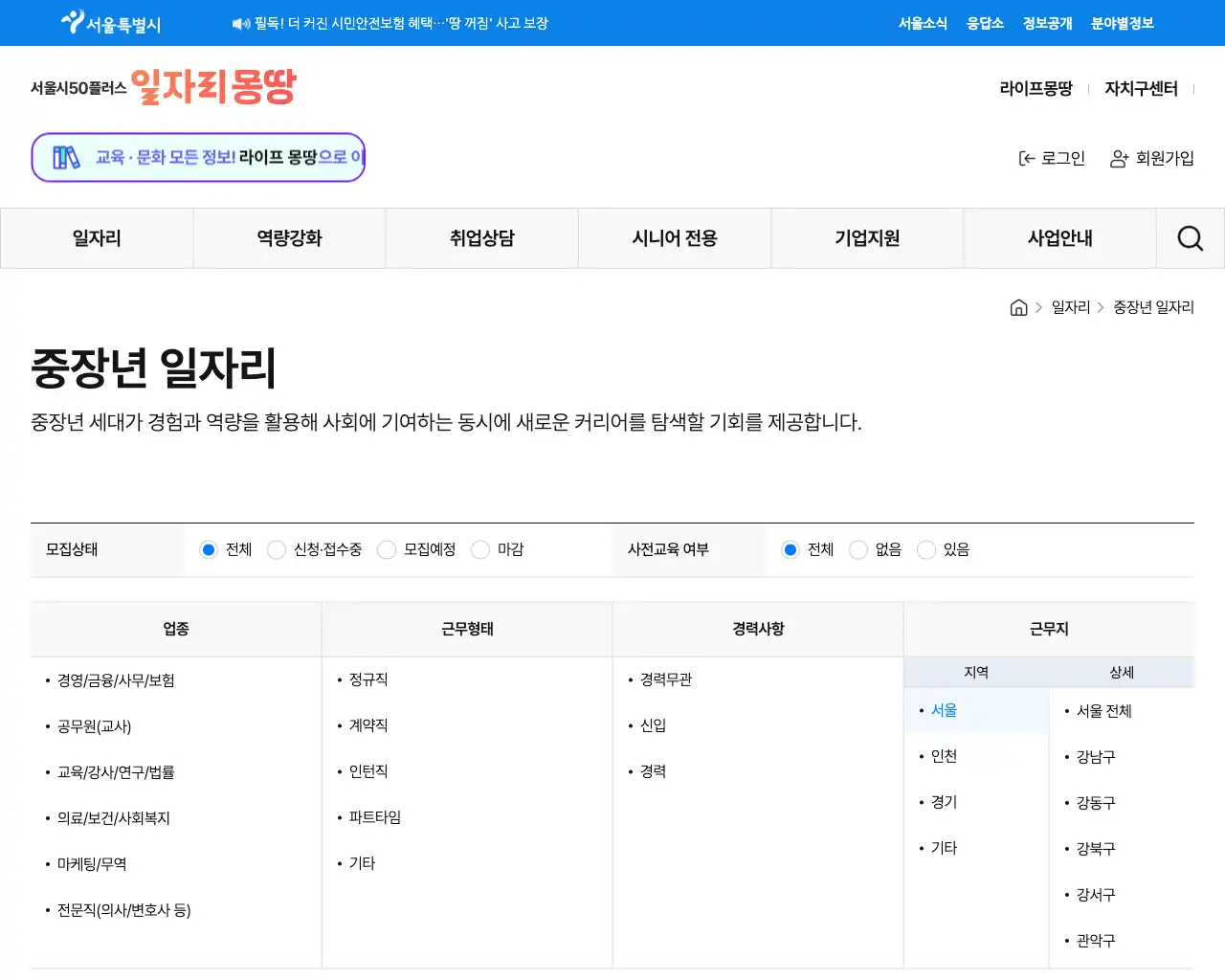Open the 시니어 전용 menu
Image resolution: width=1225 pixels, height=980 pixels.
click(675, 237)
